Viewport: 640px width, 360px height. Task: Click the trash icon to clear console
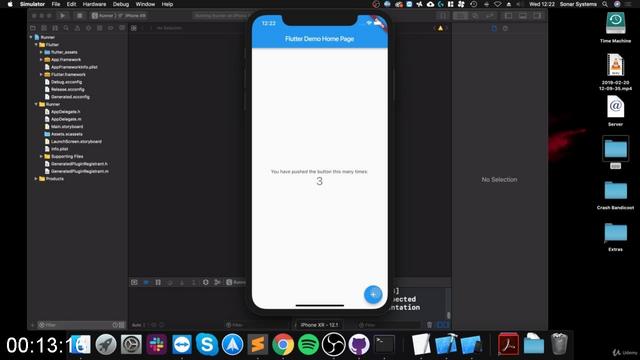(429, 325)
